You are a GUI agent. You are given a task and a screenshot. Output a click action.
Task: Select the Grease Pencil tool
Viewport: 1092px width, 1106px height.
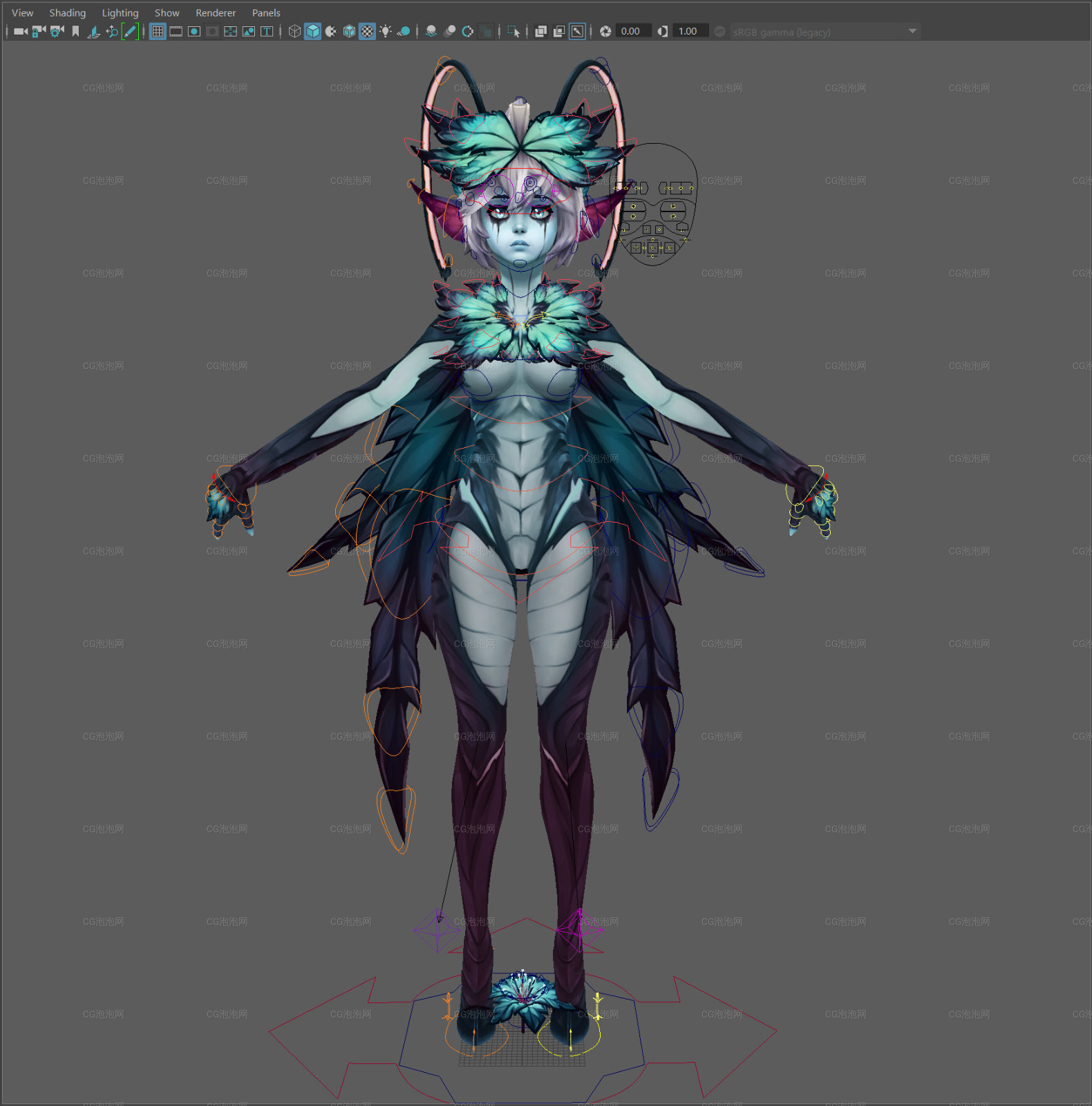pyautogui.click(x=129, y=31)
